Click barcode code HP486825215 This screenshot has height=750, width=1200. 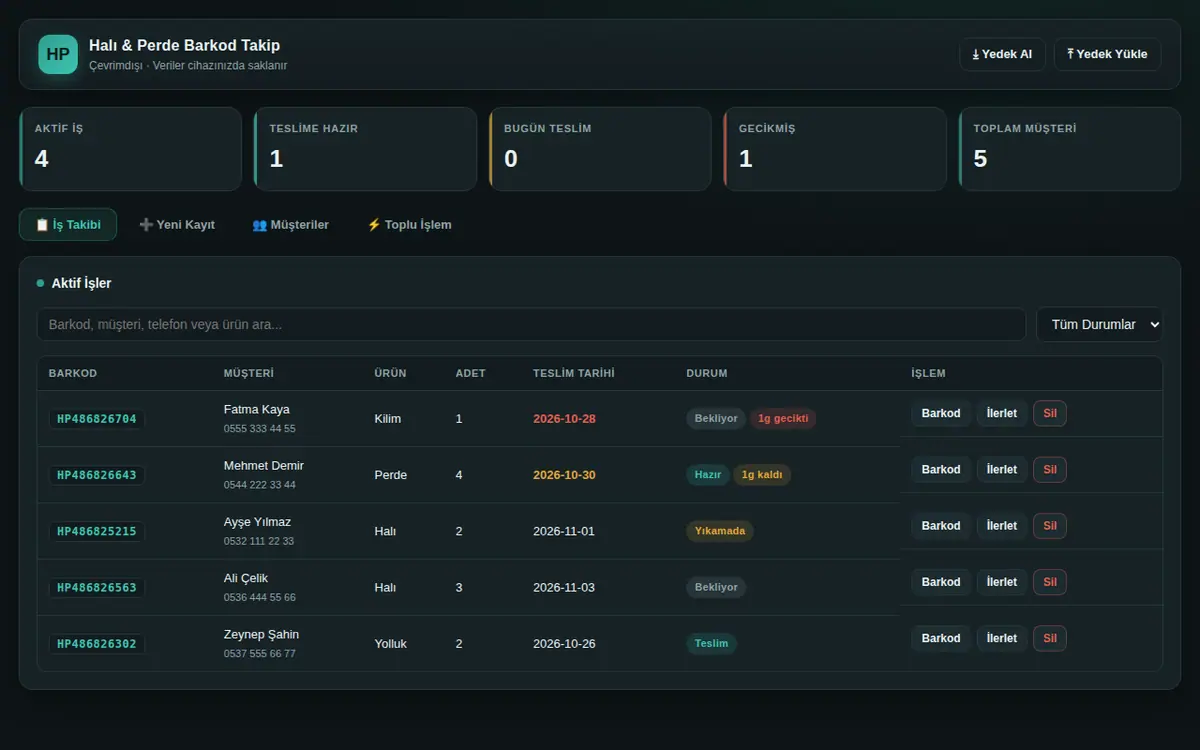[97, 532]
